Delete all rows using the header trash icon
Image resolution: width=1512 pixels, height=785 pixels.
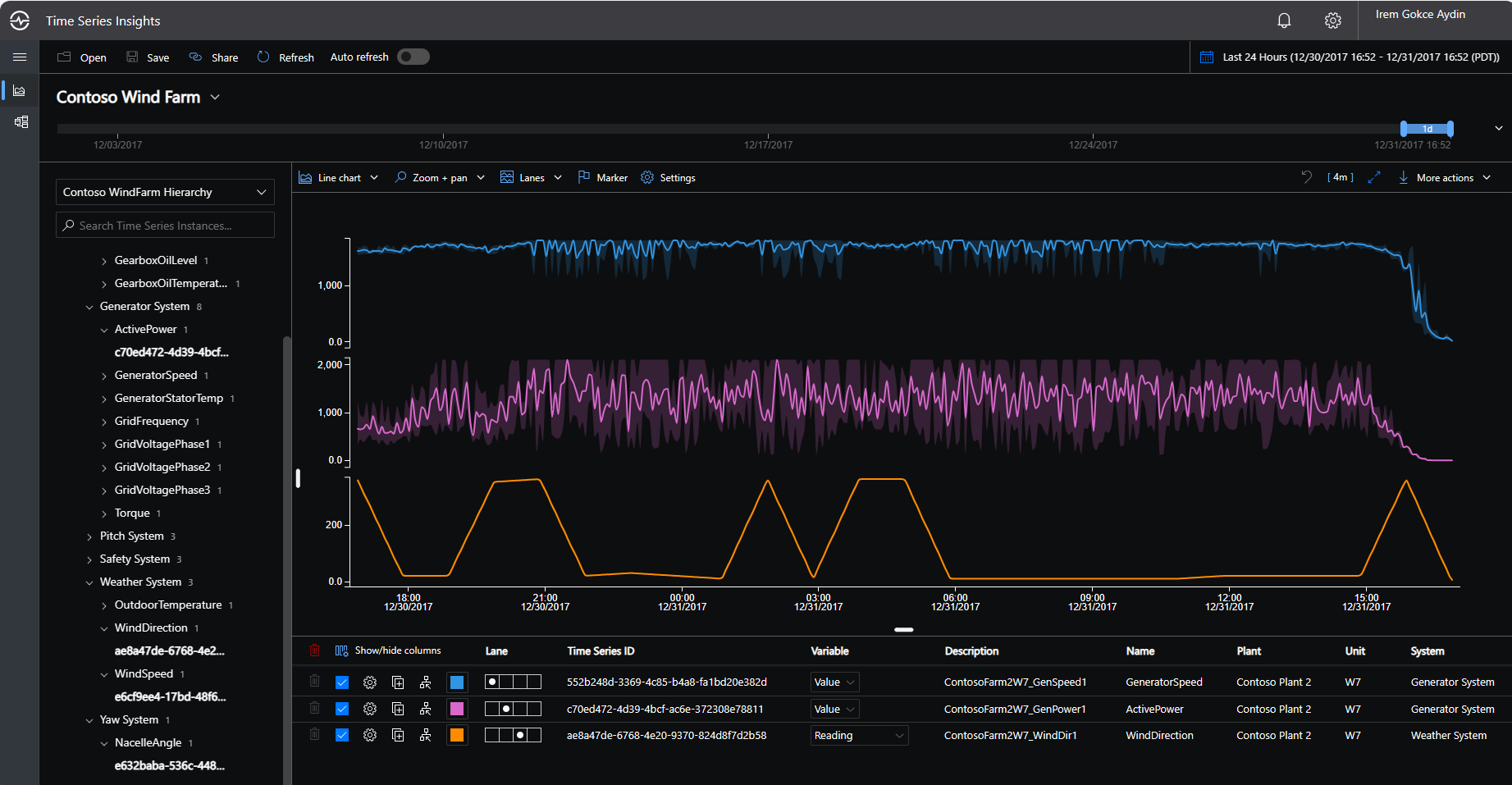314,650
